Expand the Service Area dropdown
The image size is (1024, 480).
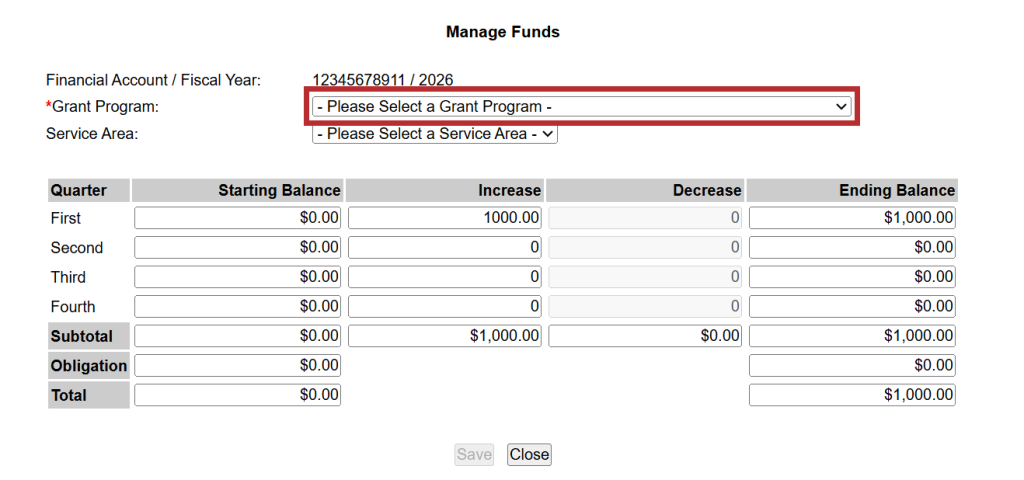tap(434, 134)
